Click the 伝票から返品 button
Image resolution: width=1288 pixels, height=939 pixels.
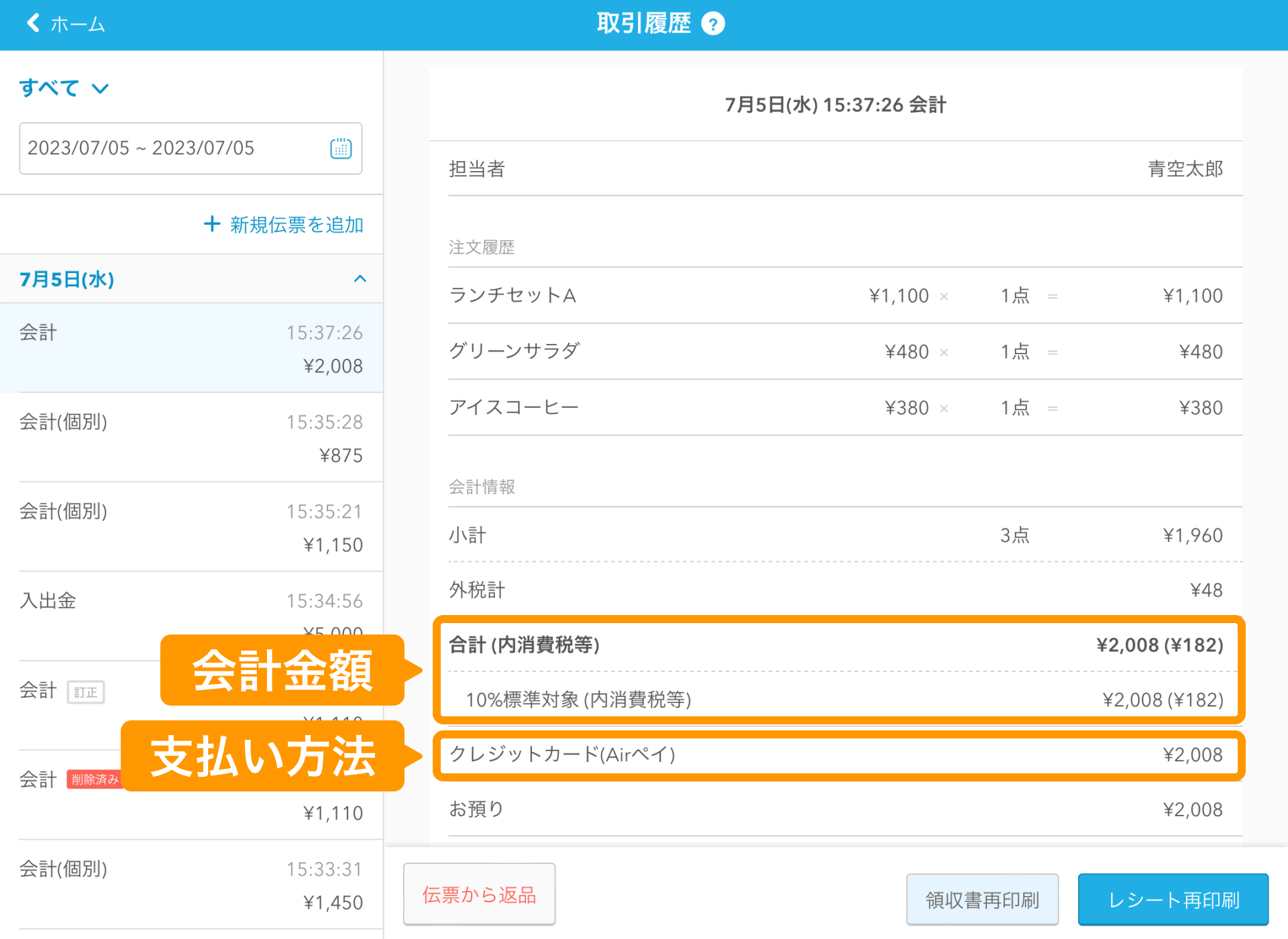[x=478, y=894]
